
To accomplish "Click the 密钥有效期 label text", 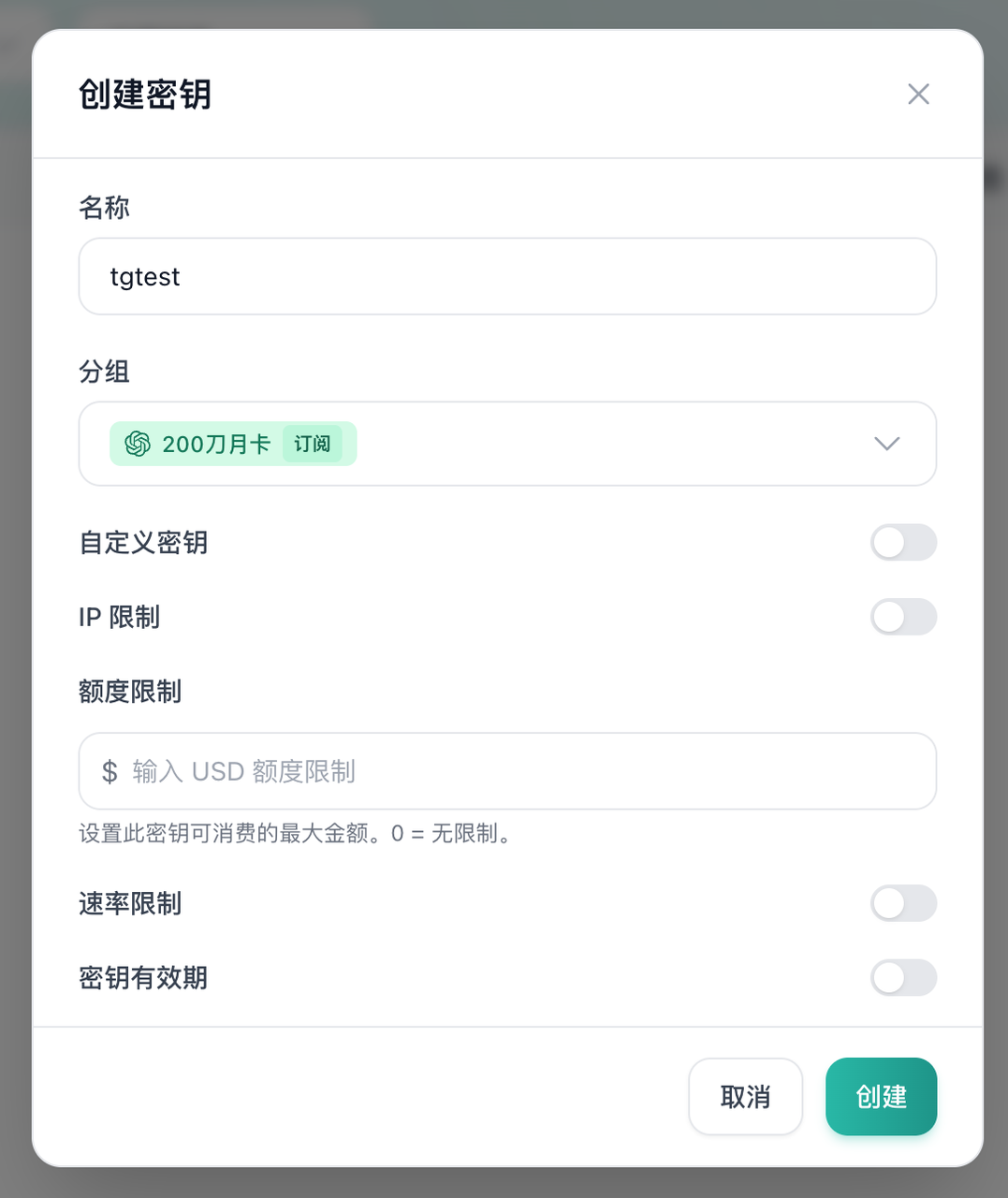I will (143, 978).
